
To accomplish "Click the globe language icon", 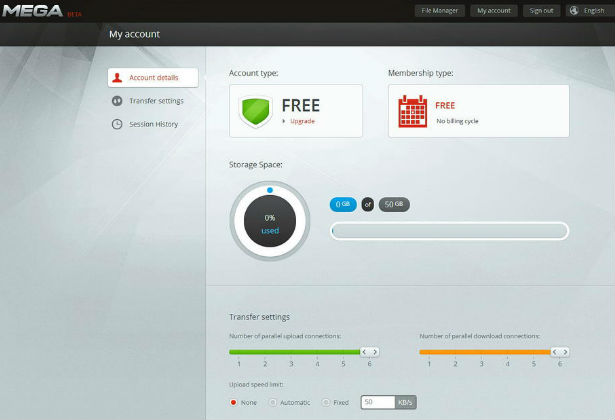I will coord(574,11).
